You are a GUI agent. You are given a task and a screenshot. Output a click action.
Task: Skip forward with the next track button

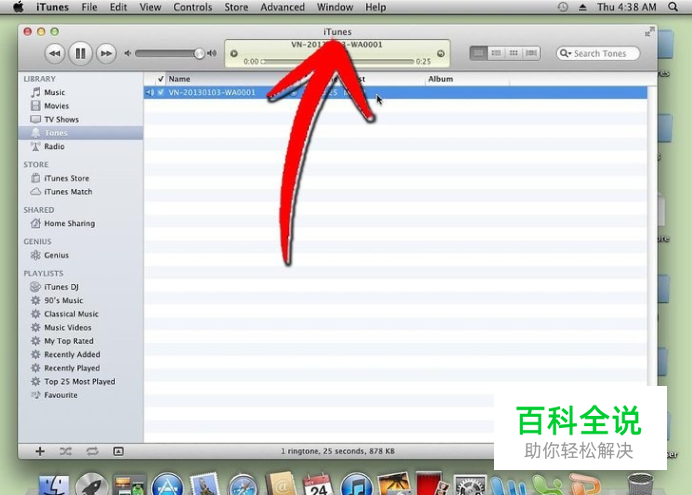point(106,53)
